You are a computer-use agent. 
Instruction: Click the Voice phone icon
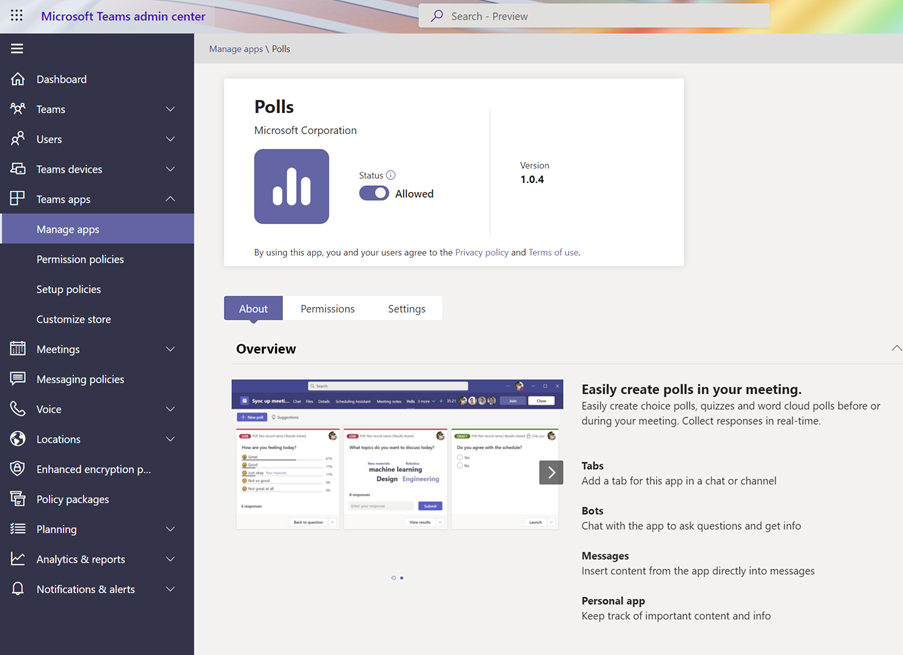18,409
